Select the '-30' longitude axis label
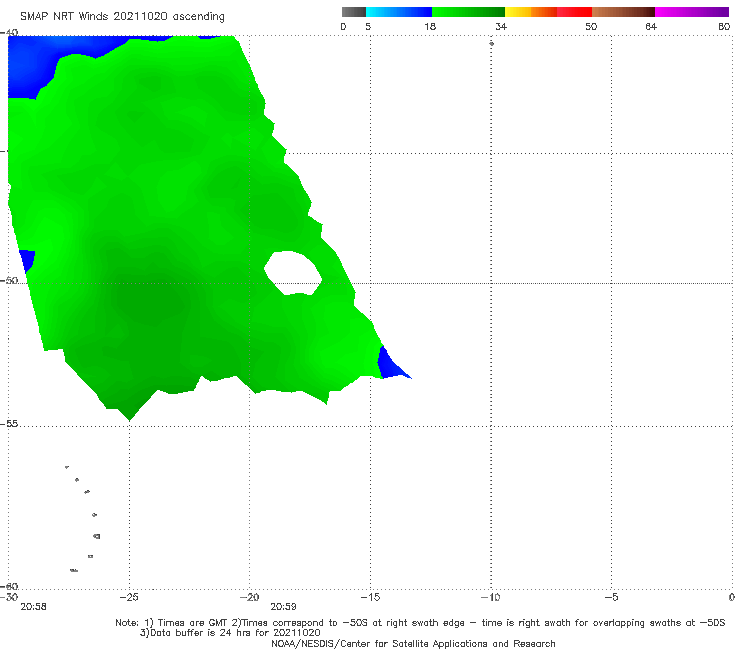Viewport: 740px width, 650px height. 9,597
